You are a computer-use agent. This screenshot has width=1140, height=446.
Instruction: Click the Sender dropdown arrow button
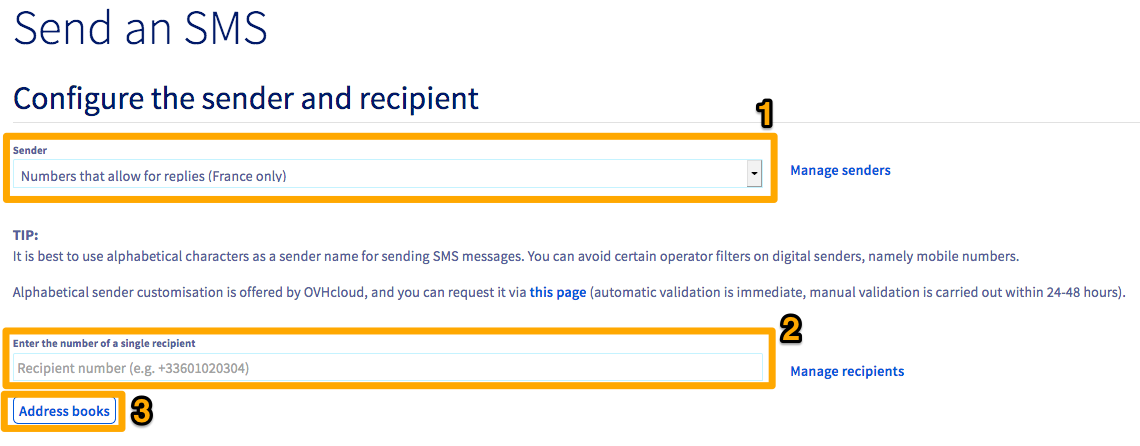[754, 175]
